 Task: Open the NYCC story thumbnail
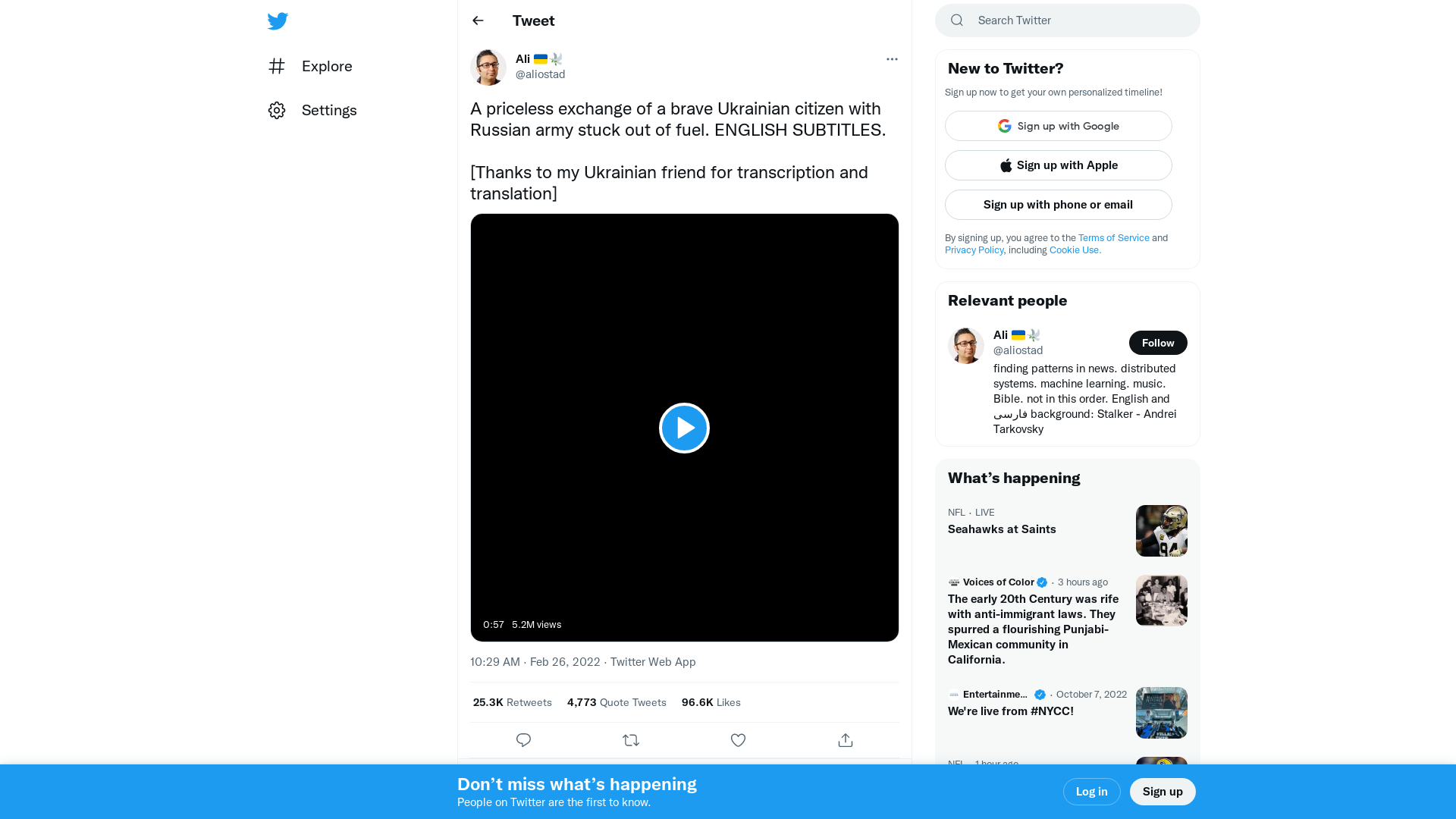(x=1162, y=713)
